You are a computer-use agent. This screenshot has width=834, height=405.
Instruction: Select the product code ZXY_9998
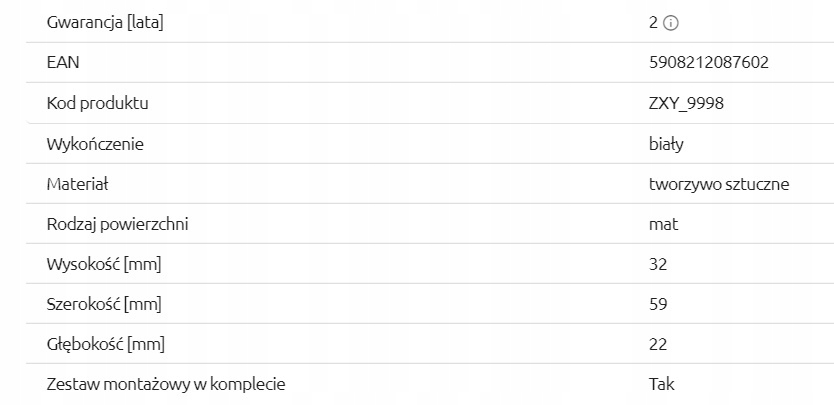coord(686,103)
